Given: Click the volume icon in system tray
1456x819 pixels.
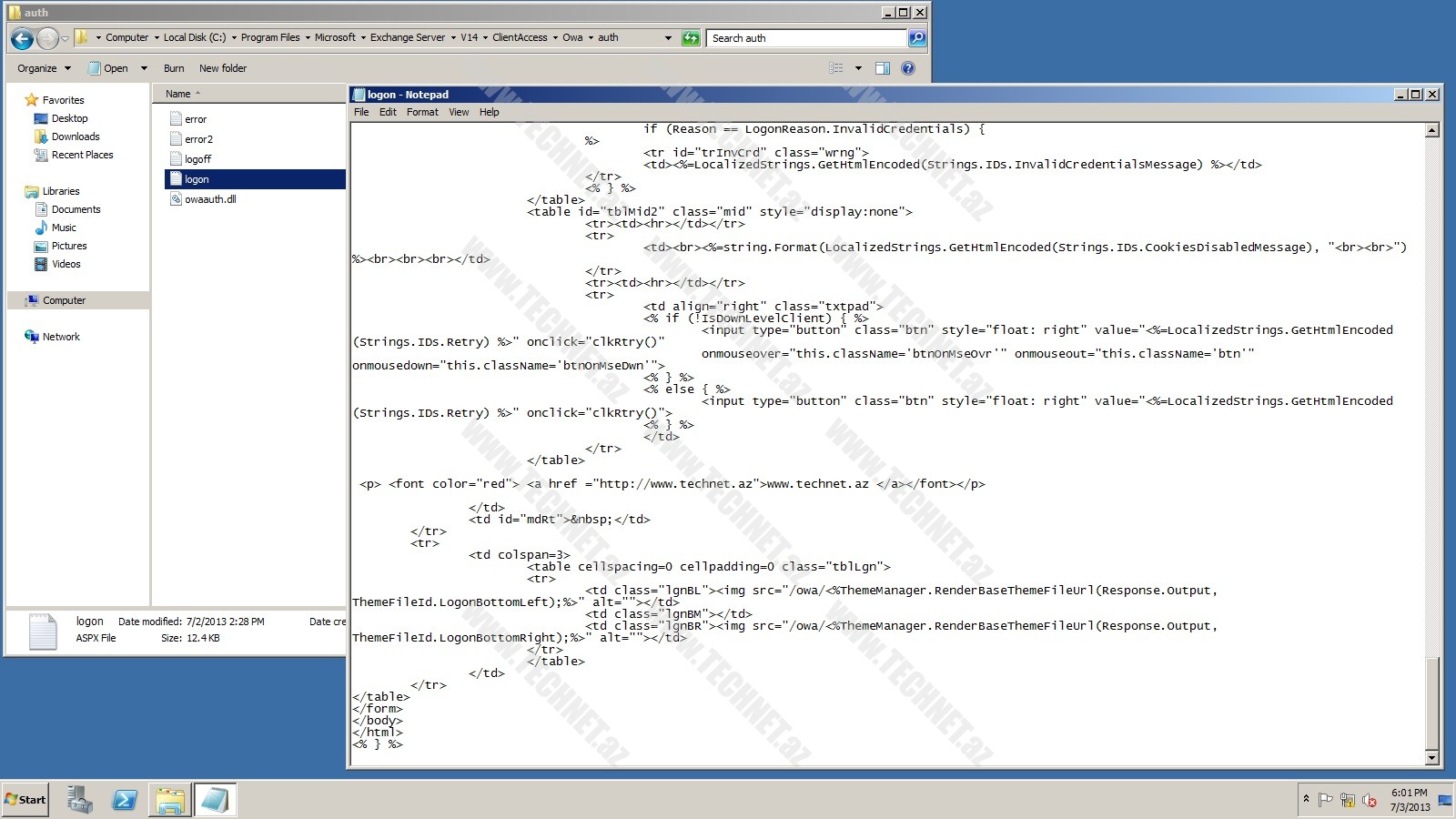Looking at the screenshot, I should (1369, 800).
